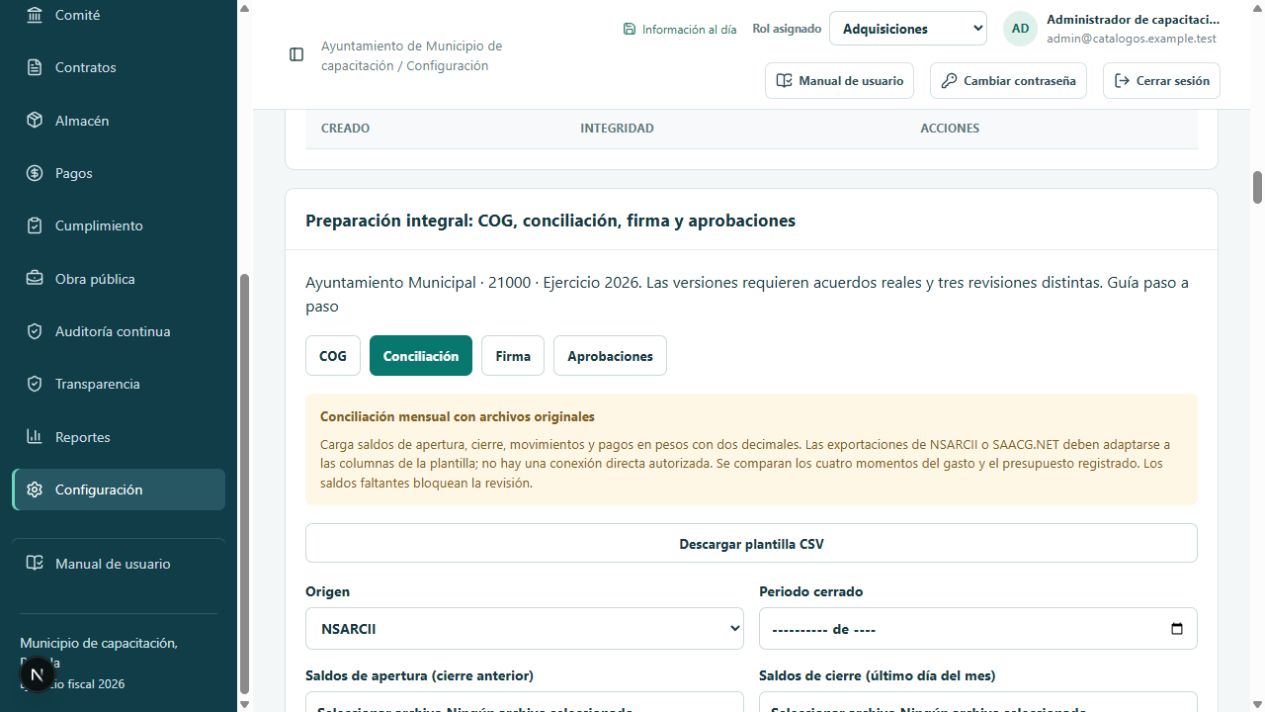The height and width of the screenshot is (712, 1265).
Task: Click the sidebar Manual de usuario book icon
Action: 35,563
